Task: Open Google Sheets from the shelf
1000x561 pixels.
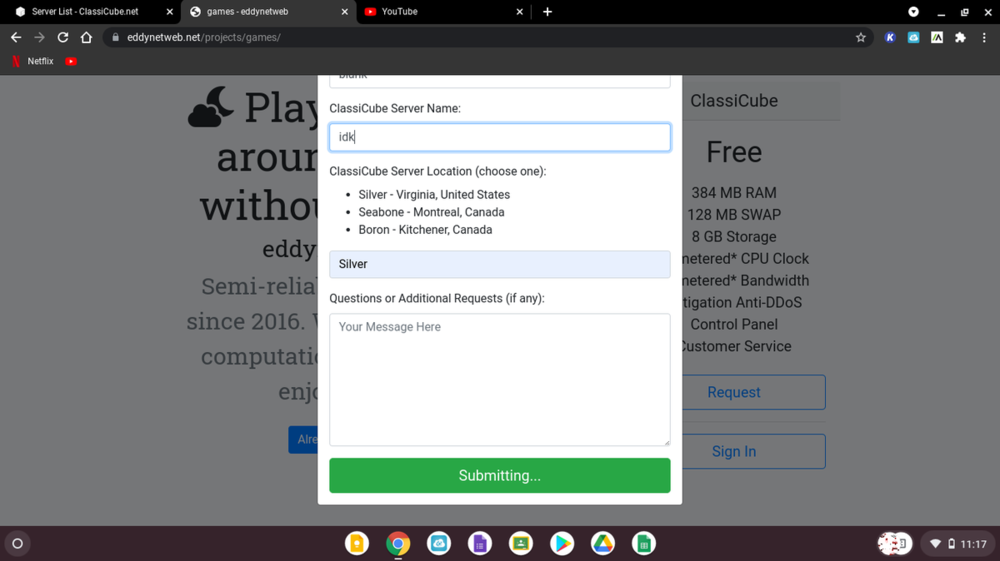Action: coord(643,544)
